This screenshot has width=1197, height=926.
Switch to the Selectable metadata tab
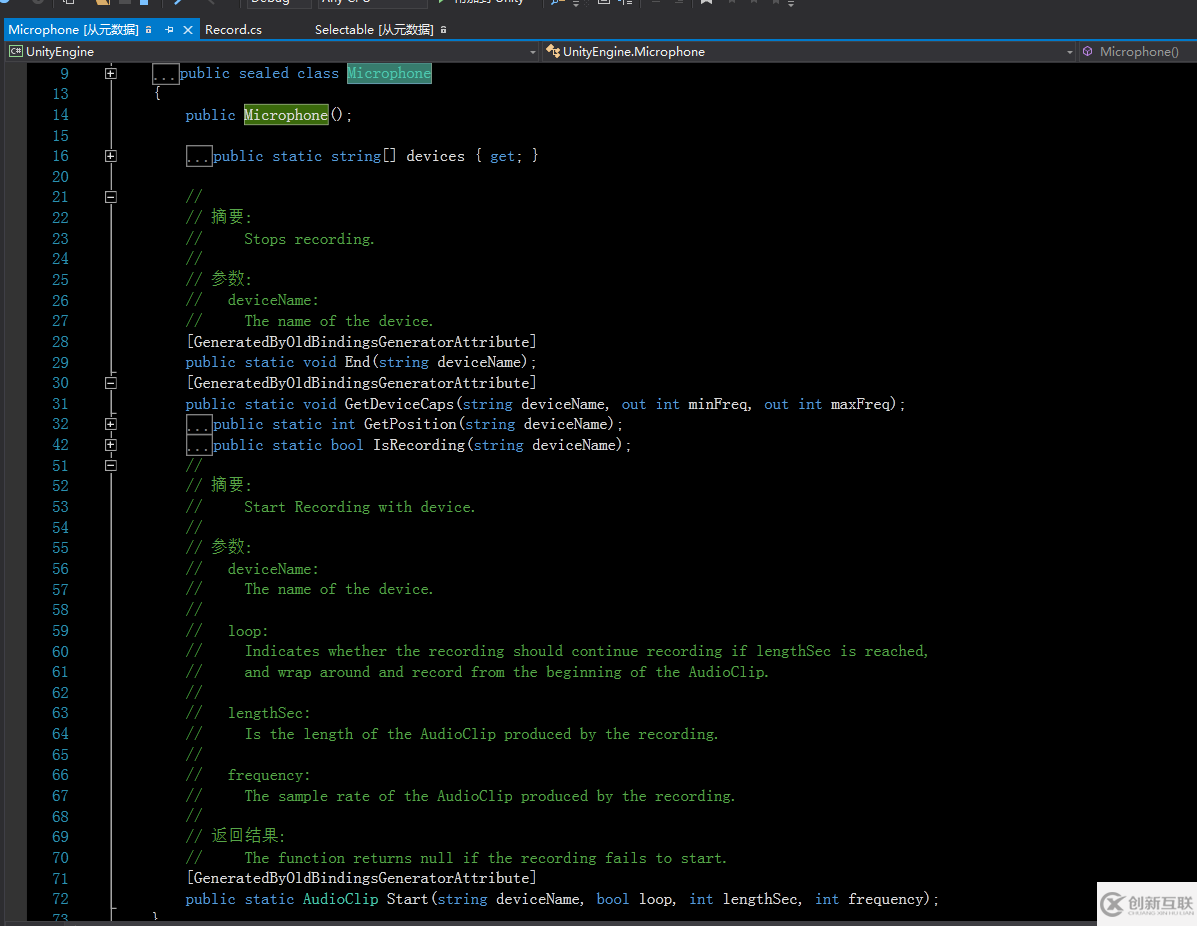[x=373, y=30]
